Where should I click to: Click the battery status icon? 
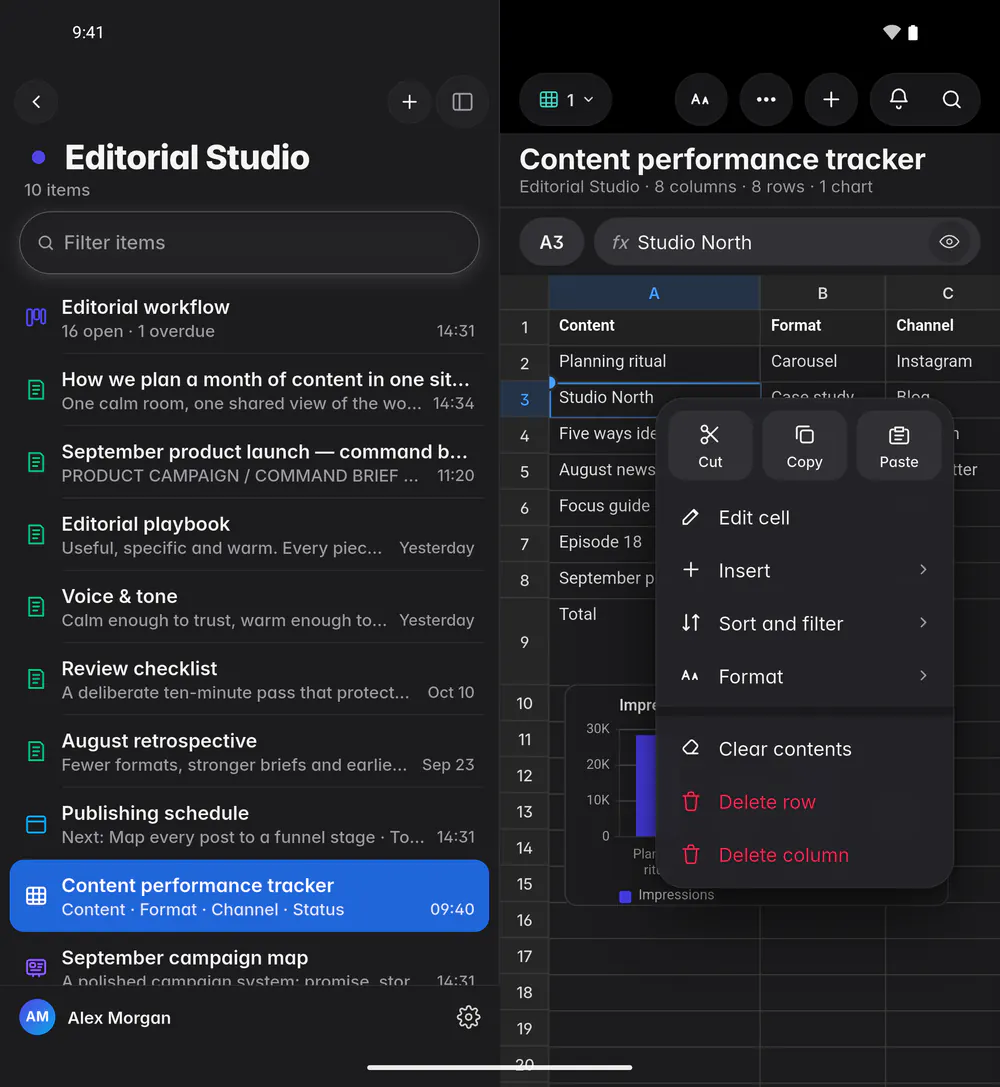(913, 32)
